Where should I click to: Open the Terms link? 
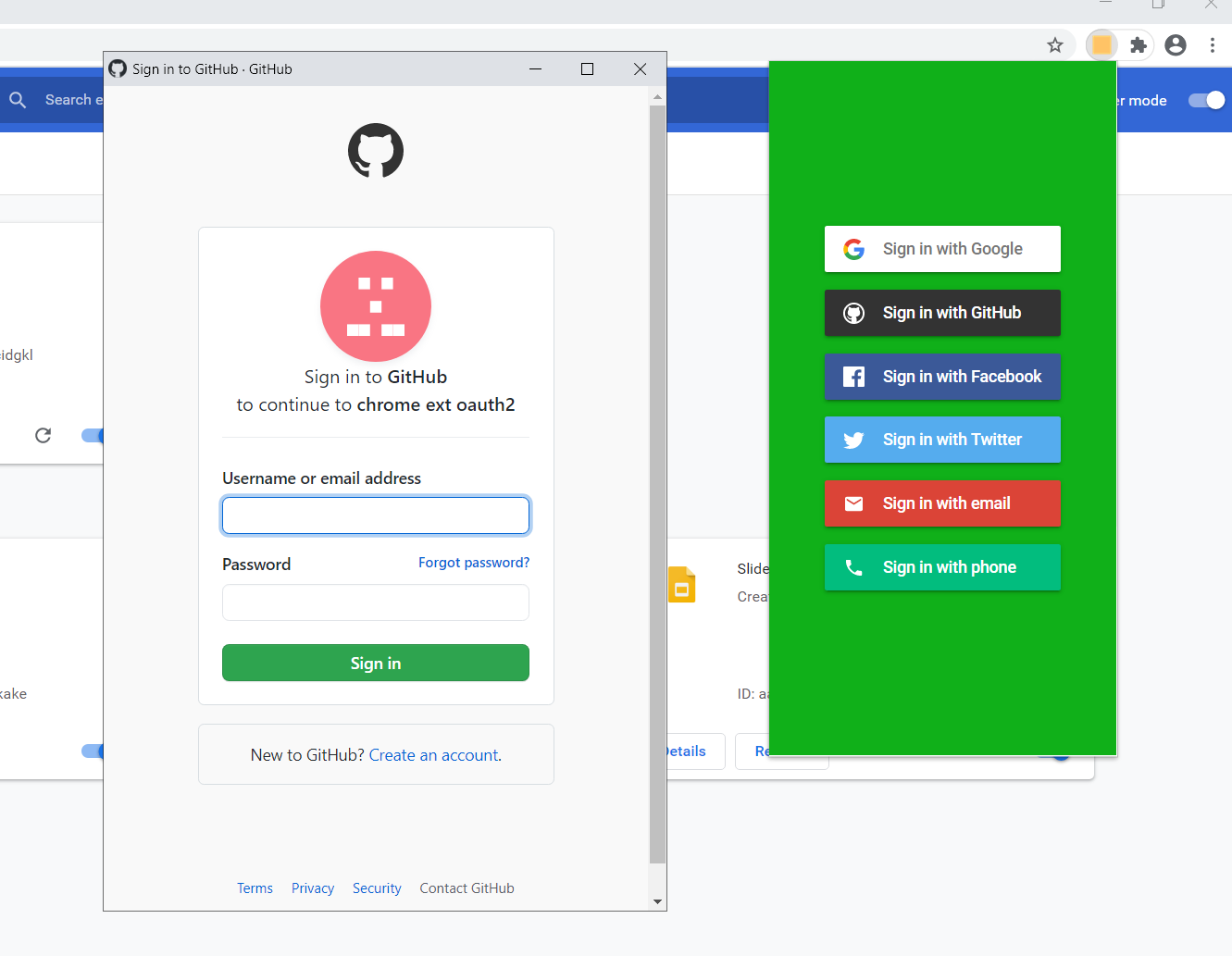(x=255, y=888)
